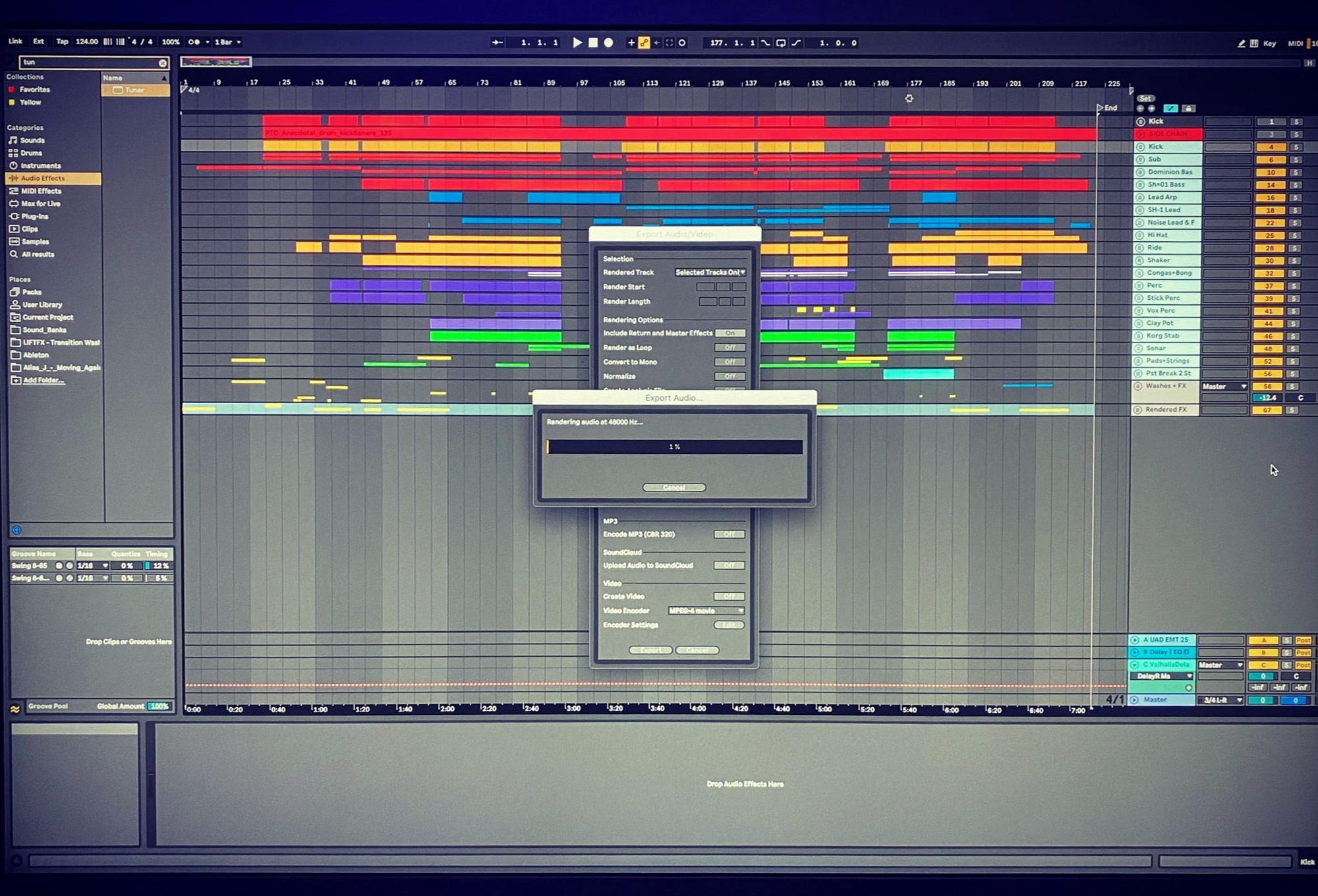
Task: Open the Video Encoder dropdown
Action: [706, 611]
